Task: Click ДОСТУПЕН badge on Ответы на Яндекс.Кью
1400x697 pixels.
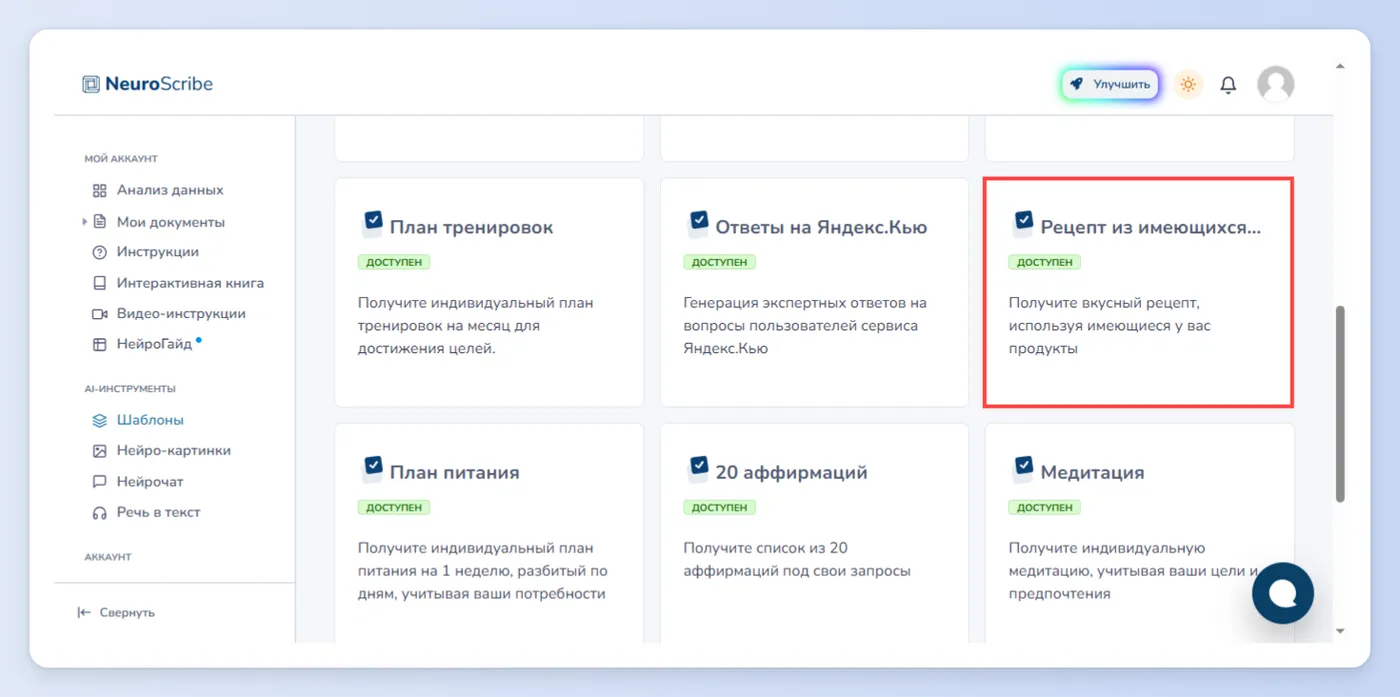Action: point(720,262)
